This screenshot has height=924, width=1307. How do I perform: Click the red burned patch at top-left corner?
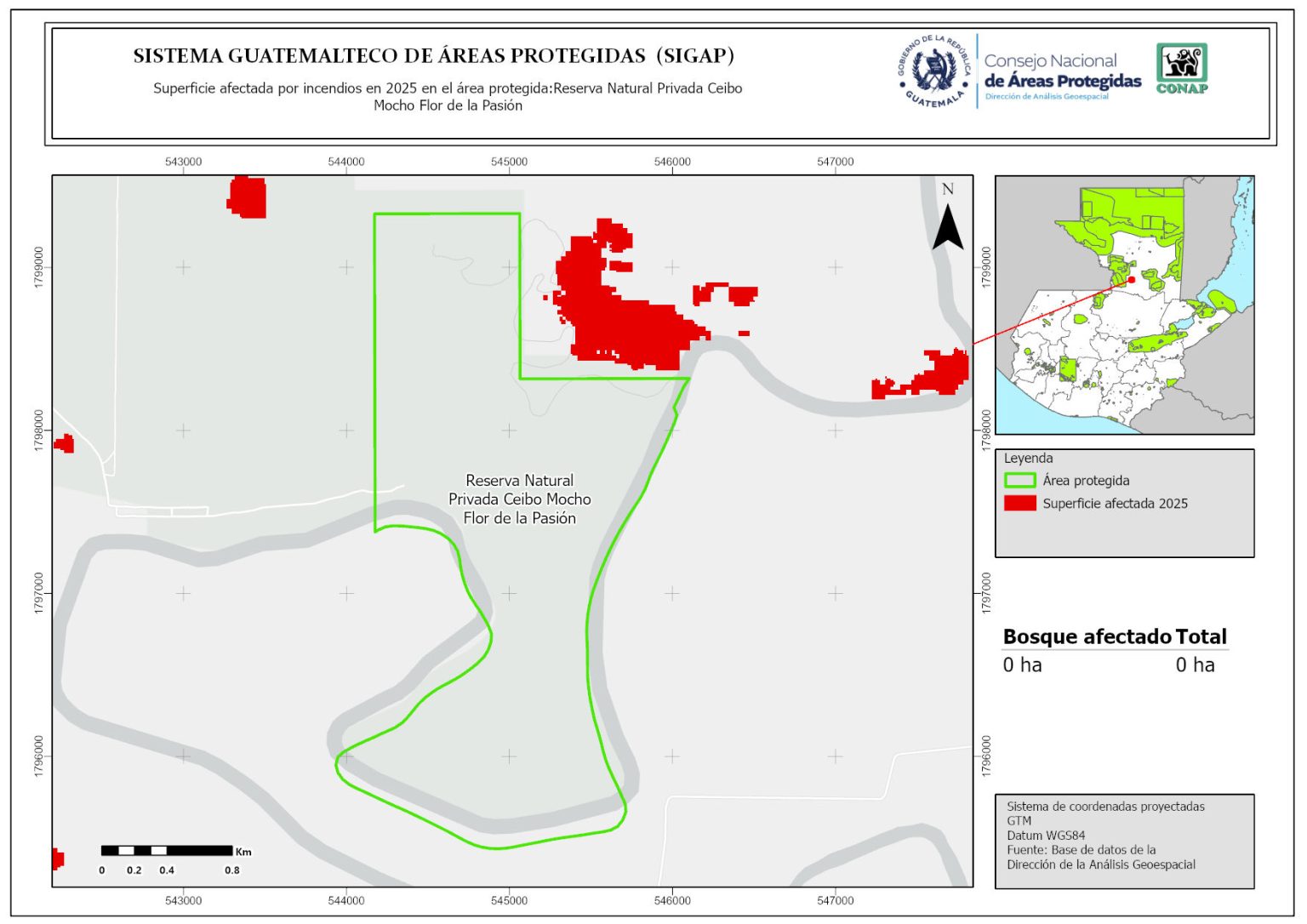pos(247,197)
